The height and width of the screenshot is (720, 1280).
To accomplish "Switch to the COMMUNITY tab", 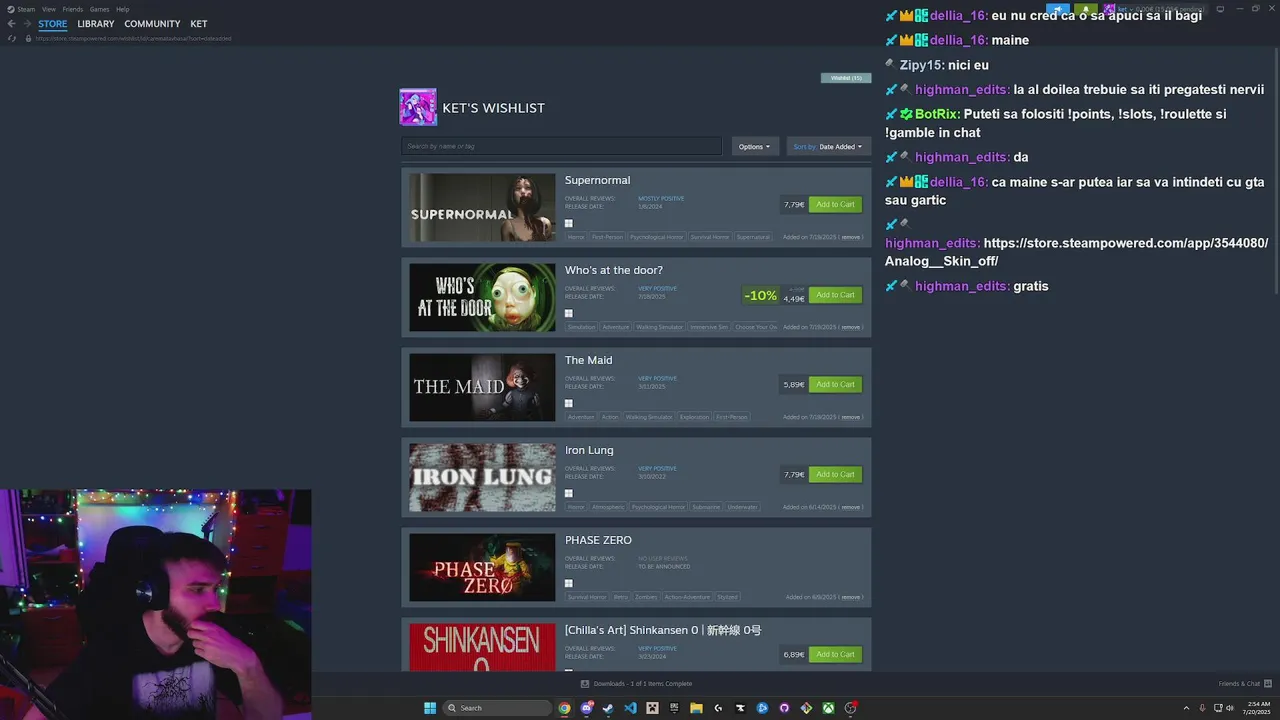I will [x=152, y=24].
